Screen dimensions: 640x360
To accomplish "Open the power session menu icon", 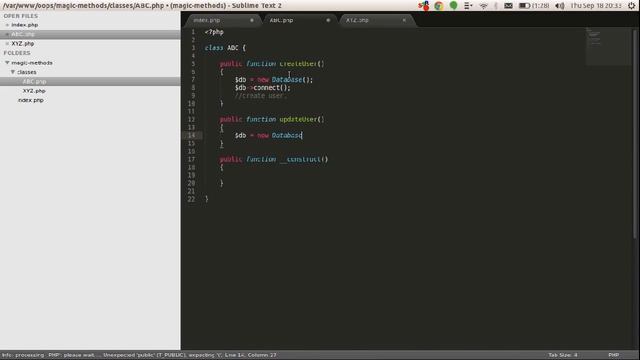I will point(631,6).
